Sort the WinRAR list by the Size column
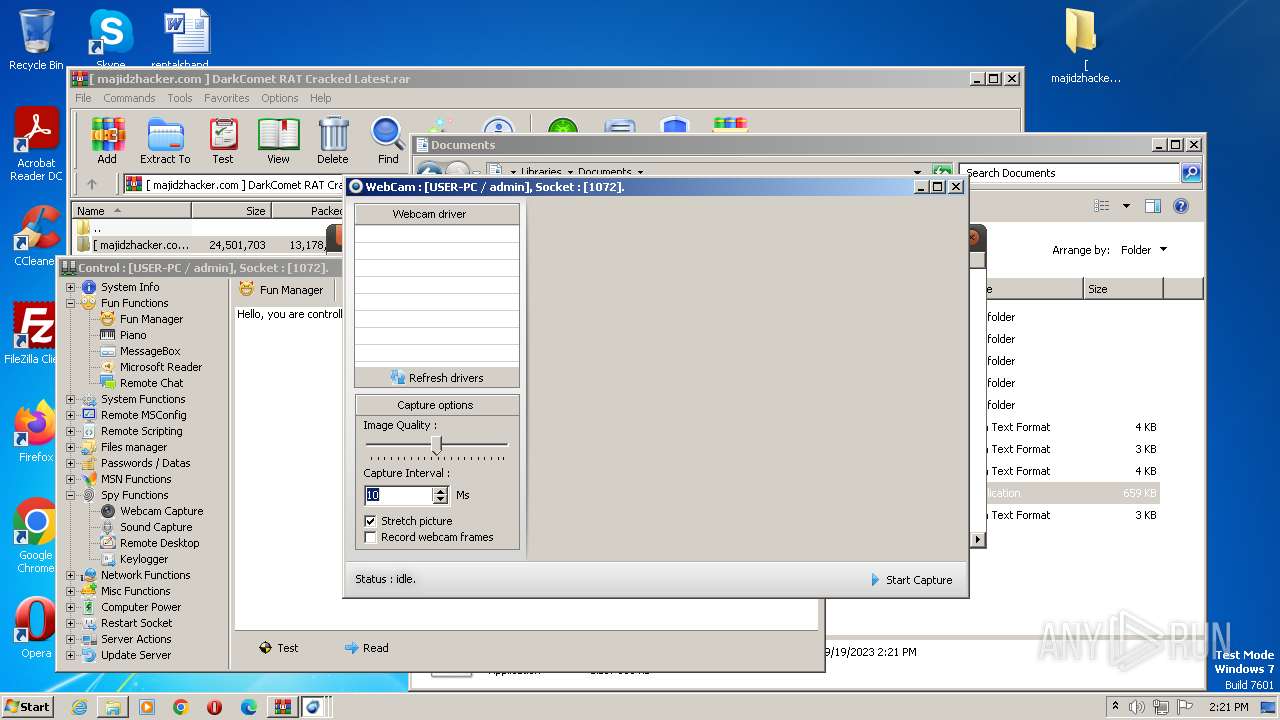The height and width of the screenshot is (720, 1280). pyautogui.click(x=231, y=211)
